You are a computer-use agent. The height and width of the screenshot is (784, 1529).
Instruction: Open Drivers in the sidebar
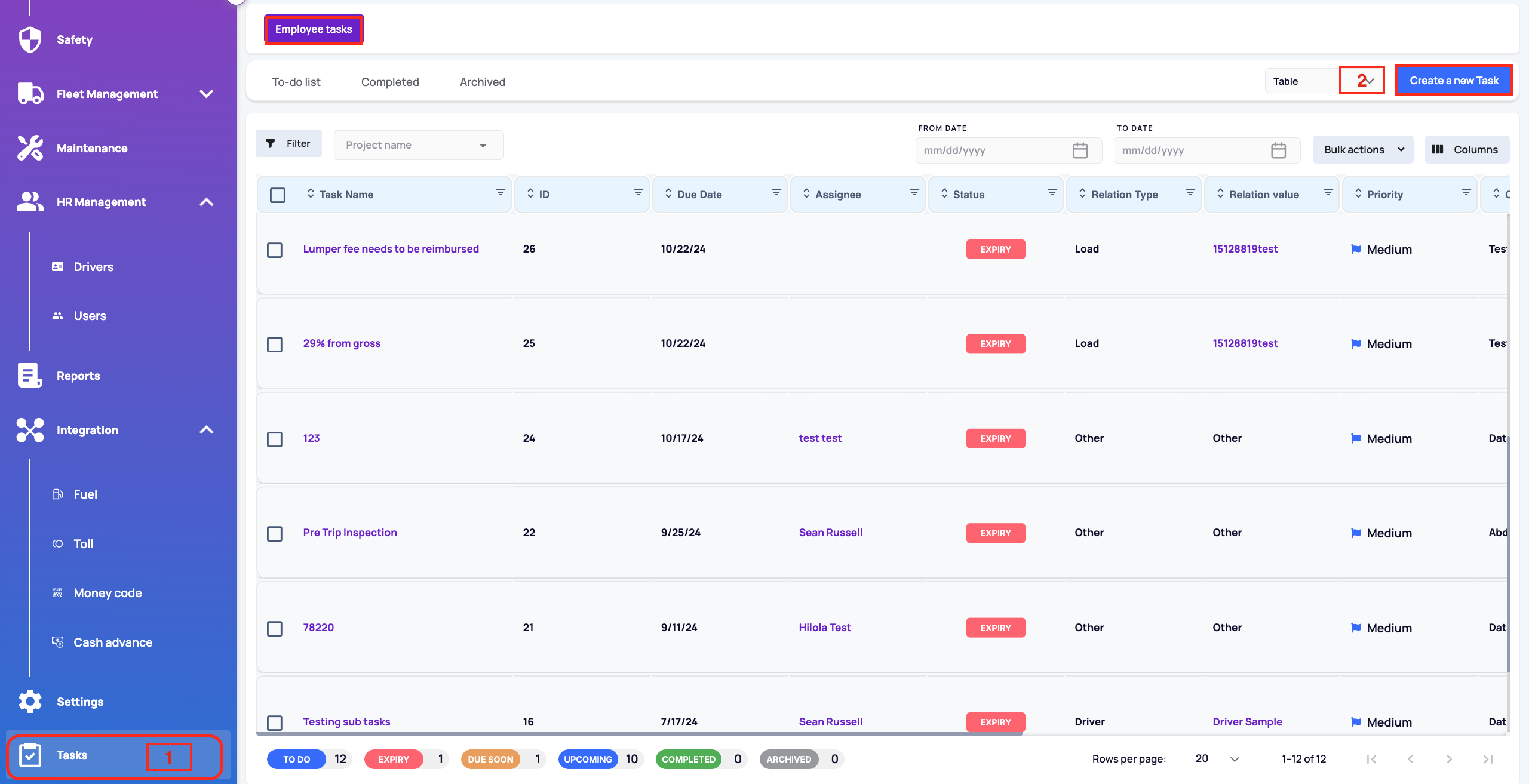point(93,266)
